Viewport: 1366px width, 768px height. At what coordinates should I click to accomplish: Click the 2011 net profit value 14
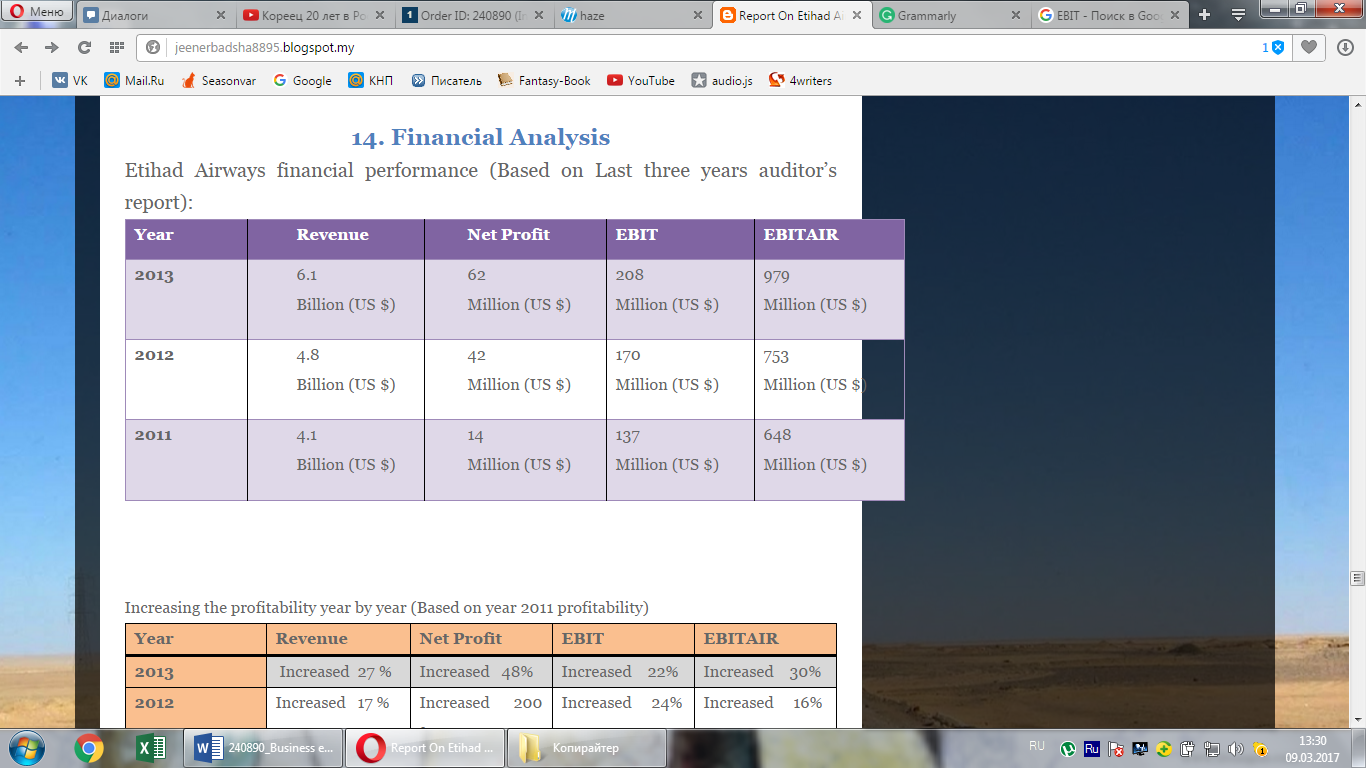(475, 435)
